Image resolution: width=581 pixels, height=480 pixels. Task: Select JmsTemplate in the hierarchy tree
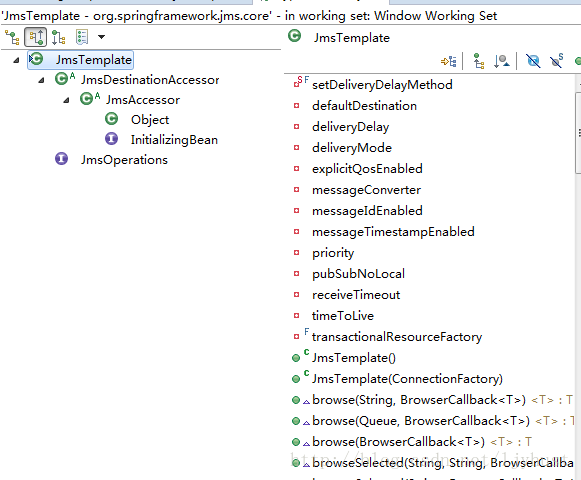(x=94, y=60)
